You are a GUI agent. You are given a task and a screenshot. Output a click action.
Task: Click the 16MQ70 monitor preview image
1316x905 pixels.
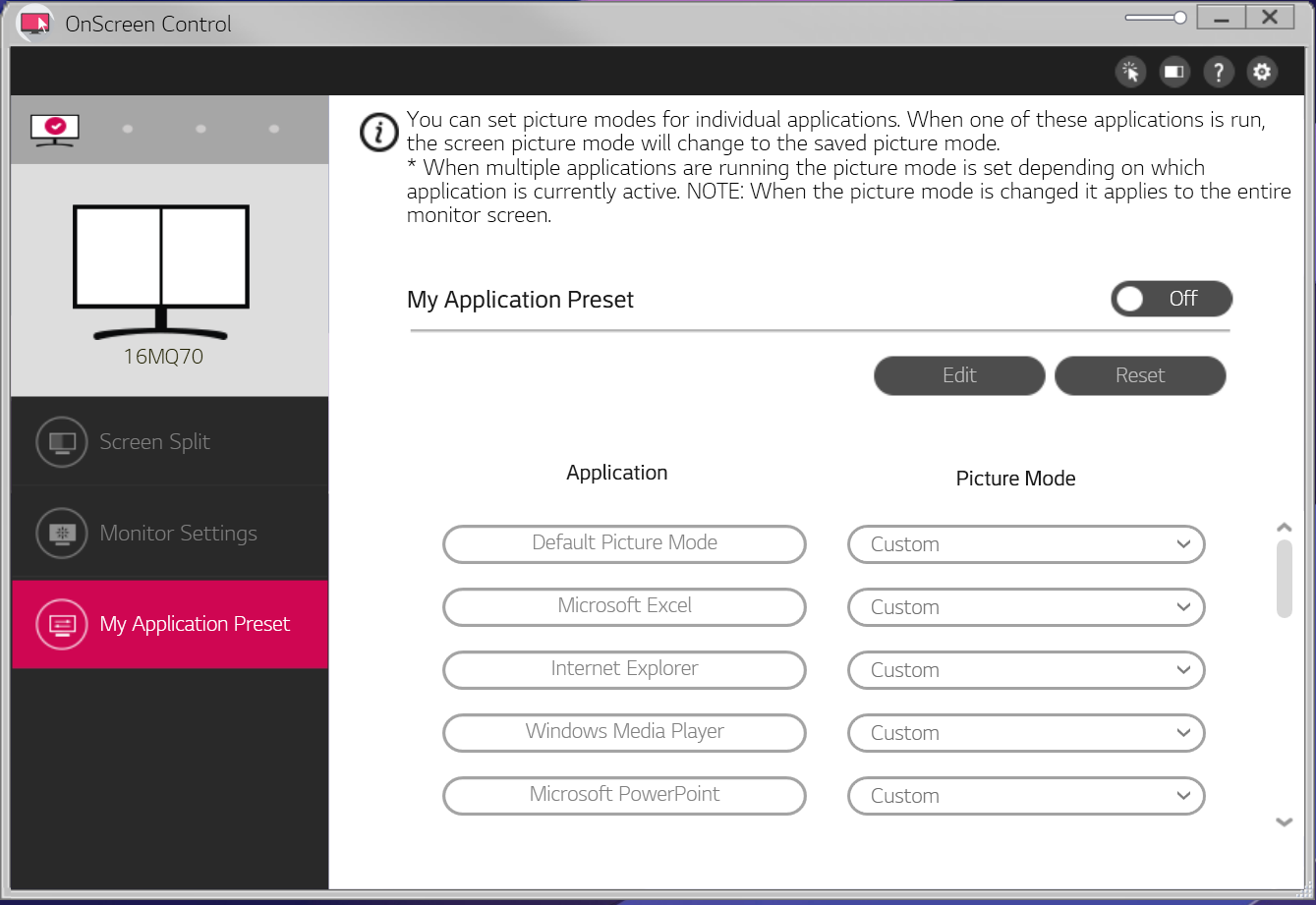[x=162, y=271]
